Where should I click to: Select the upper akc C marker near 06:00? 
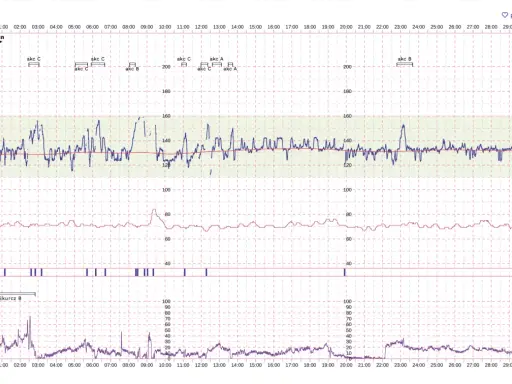tap(98, 61)
